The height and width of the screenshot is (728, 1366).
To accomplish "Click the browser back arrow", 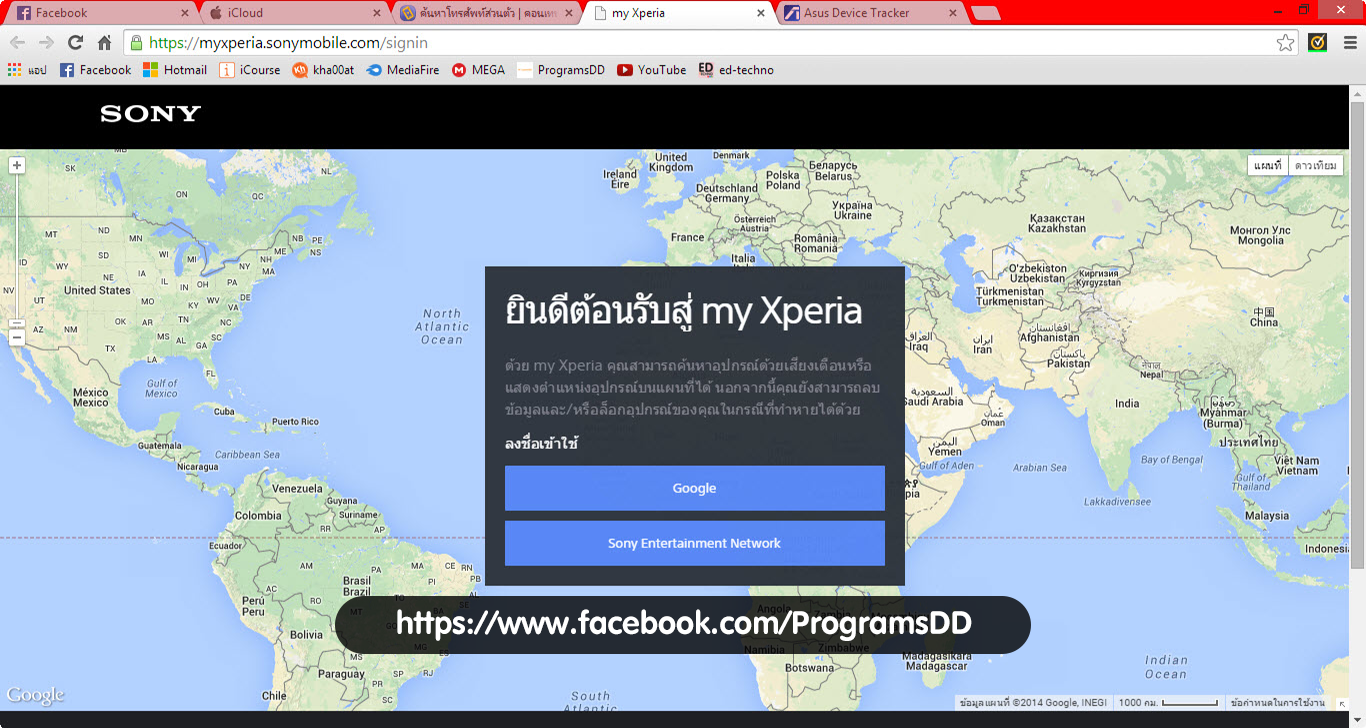I will point(17,42).
